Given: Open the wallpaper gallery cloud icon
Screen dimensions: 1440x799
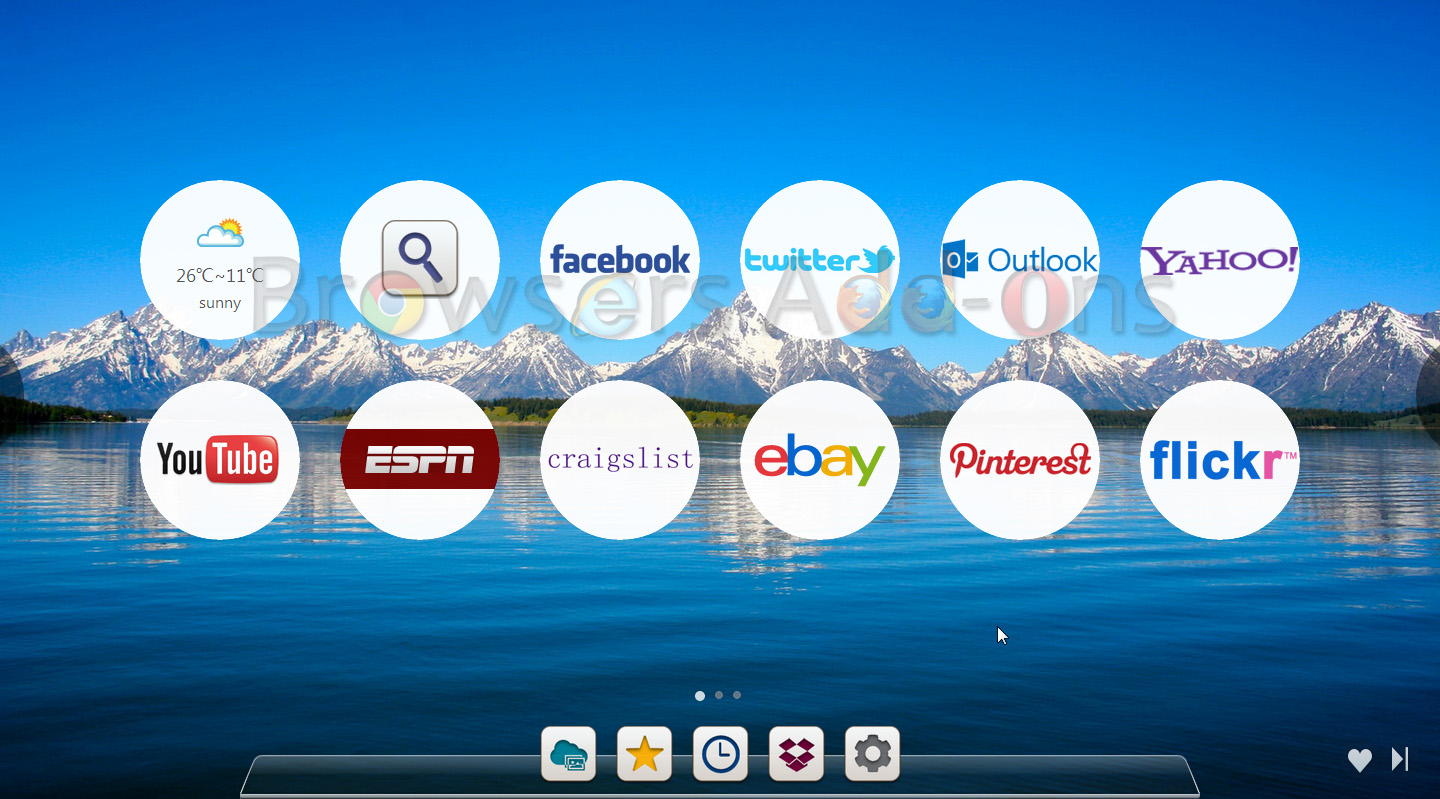Looking at the screenshot, I should click(568, 754).
